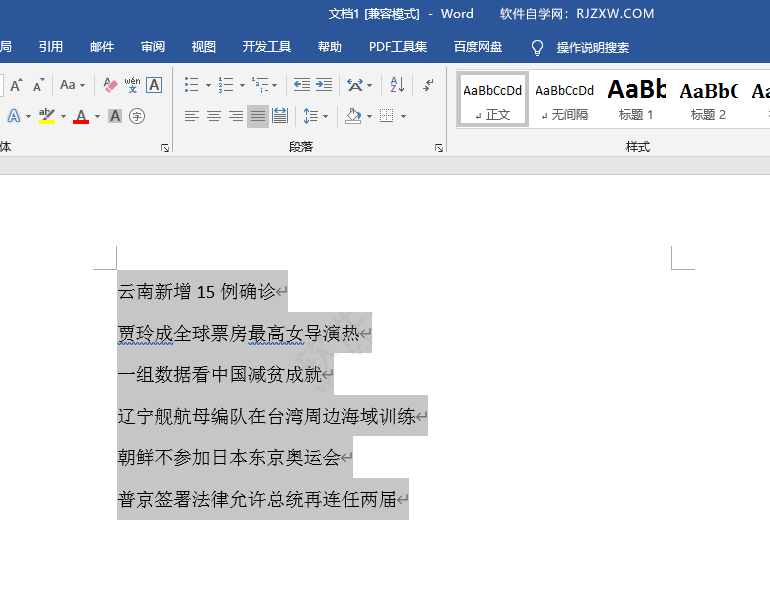The image size is (770, 608).
Task: Apply multilevel list icon
Action: coord(260,85)
